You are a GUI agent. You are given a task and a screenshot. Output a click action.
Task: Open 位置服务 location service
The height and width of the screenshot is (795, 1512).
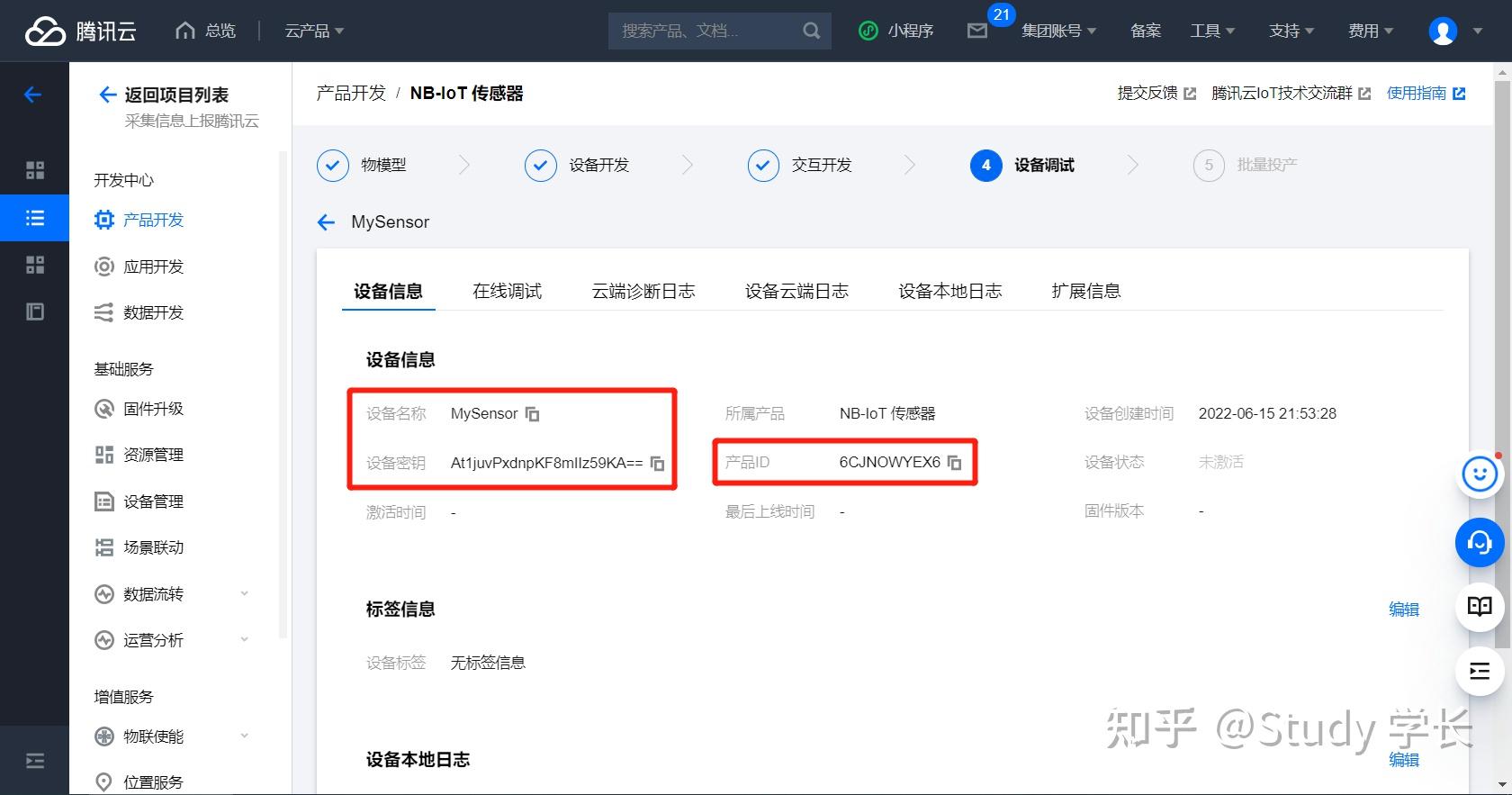click(x=139, y=782)
